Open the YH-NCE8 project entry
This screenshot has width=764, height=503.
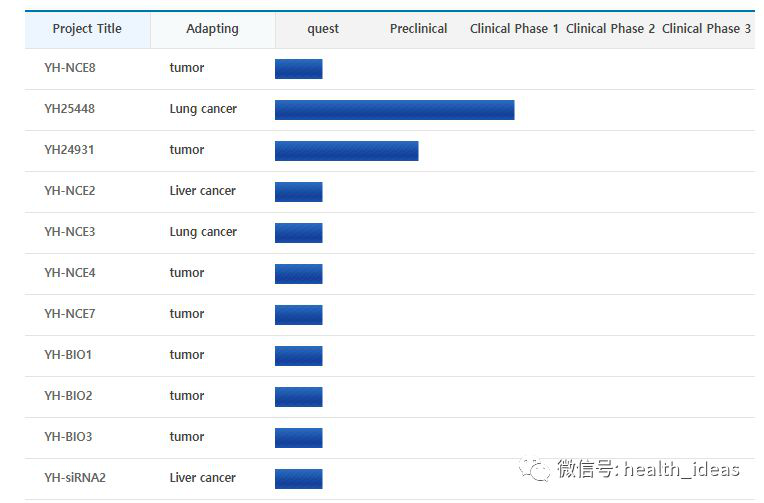pyautogui.click(x=70, y=68)
